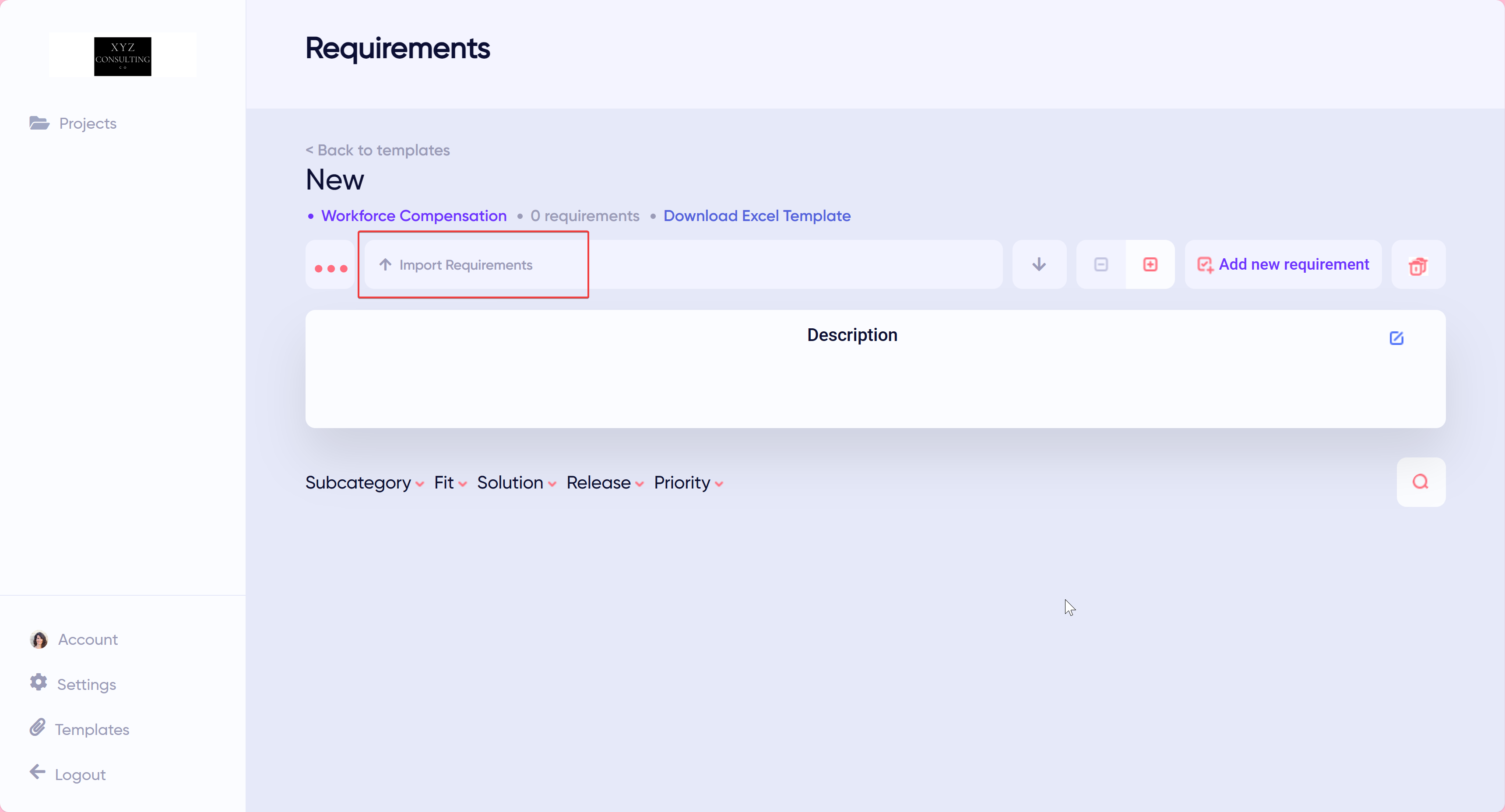
Task: Click the search magnifier icon
Action: [x=1421, y=482]
